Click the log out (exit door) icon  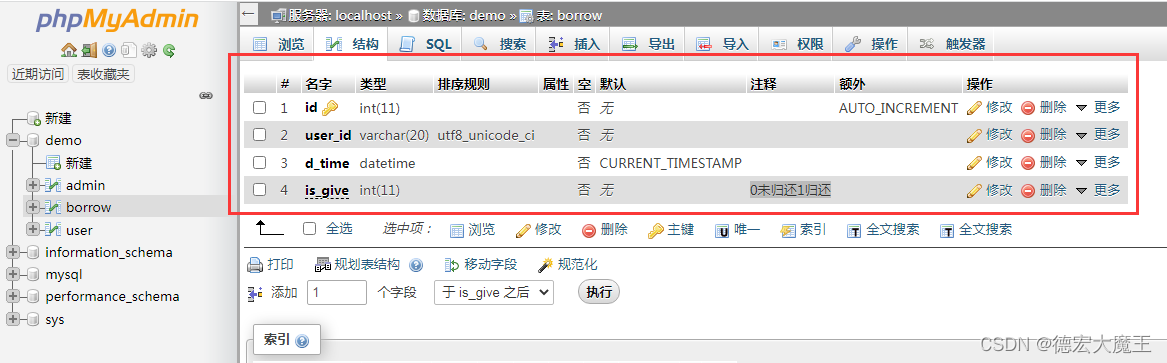89,51
